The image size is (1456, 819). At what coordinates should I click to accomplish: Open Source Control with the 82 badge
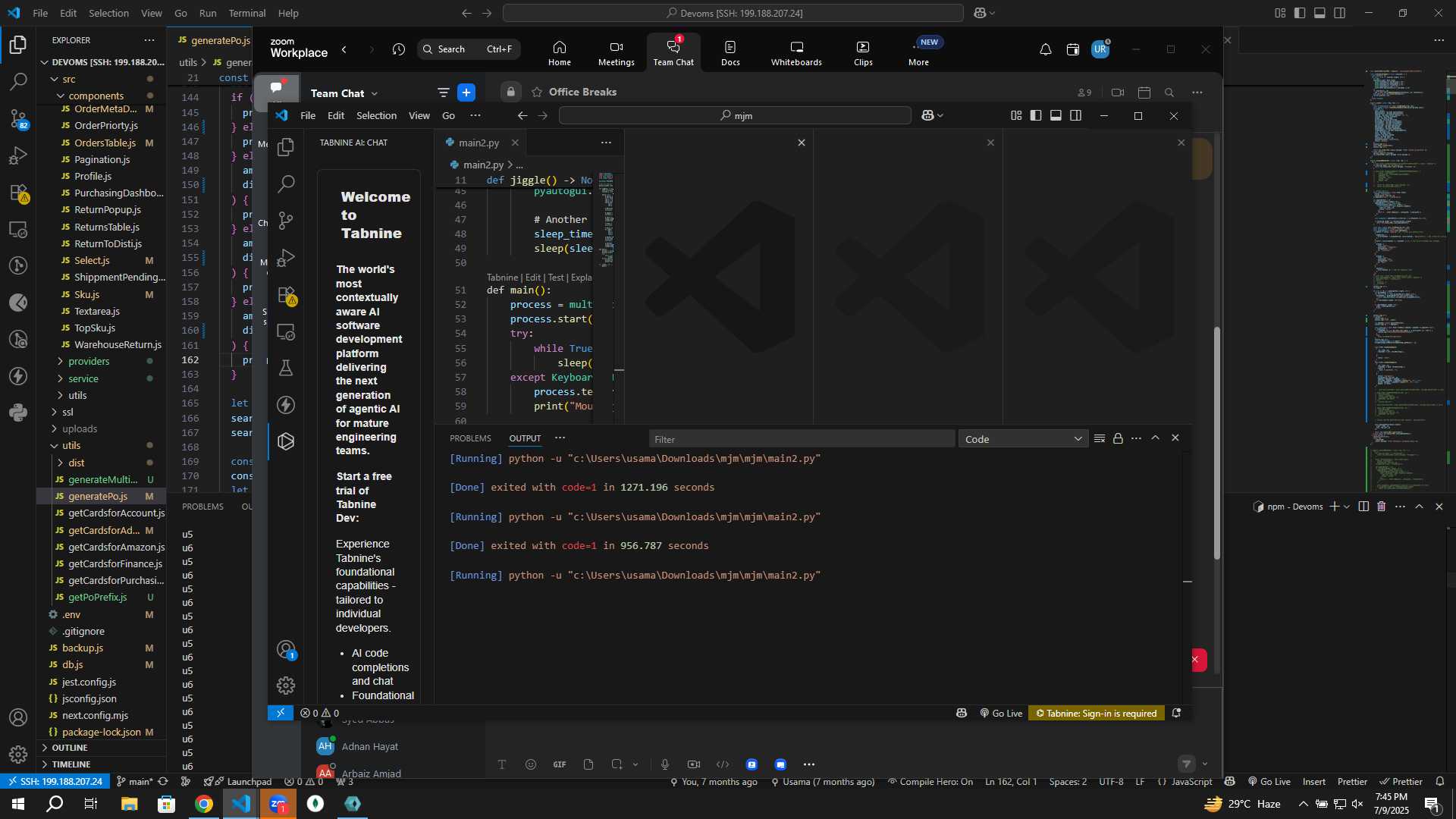point(18,118)
